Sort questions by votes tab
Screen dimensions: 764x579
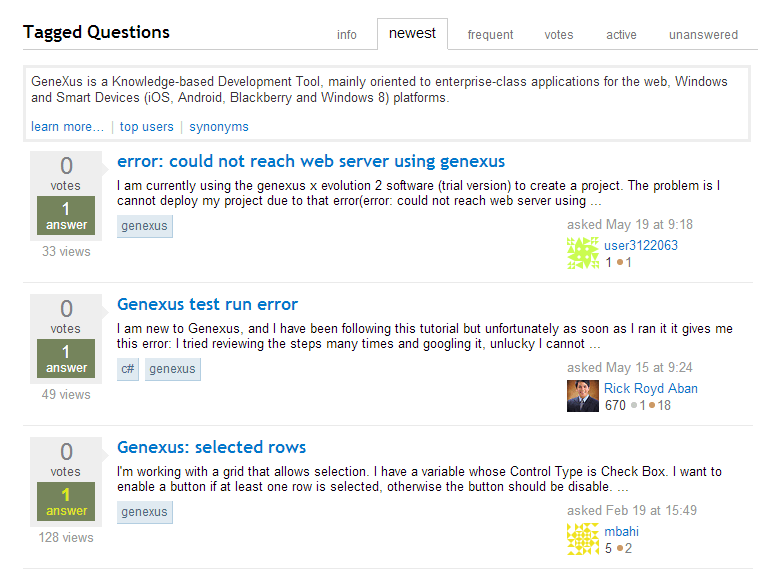(559, 35)
